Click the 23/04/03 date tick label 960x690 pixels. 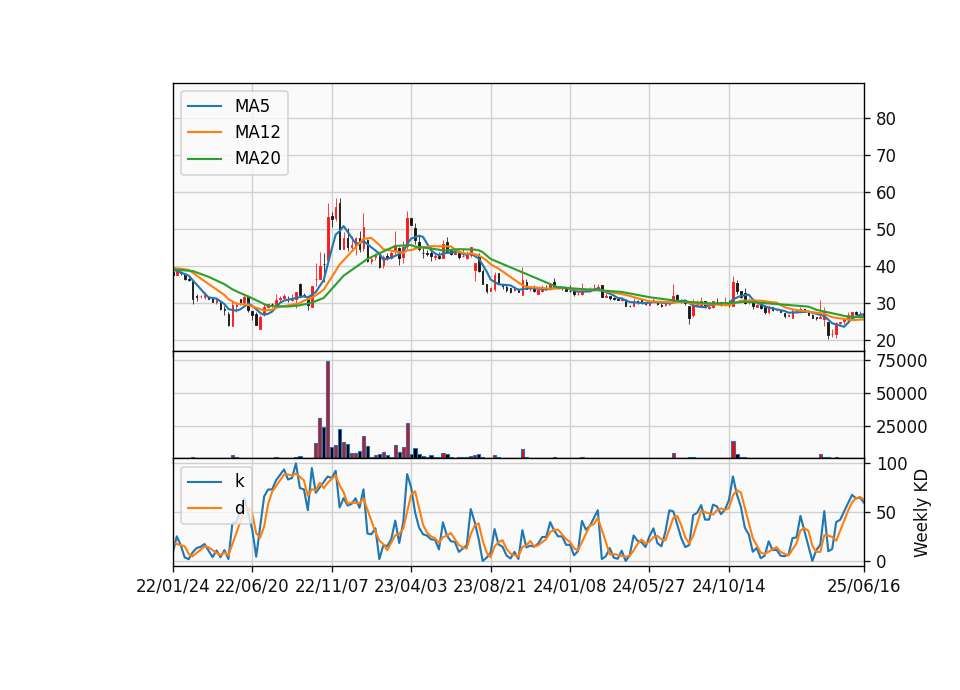tap(411, 587)
